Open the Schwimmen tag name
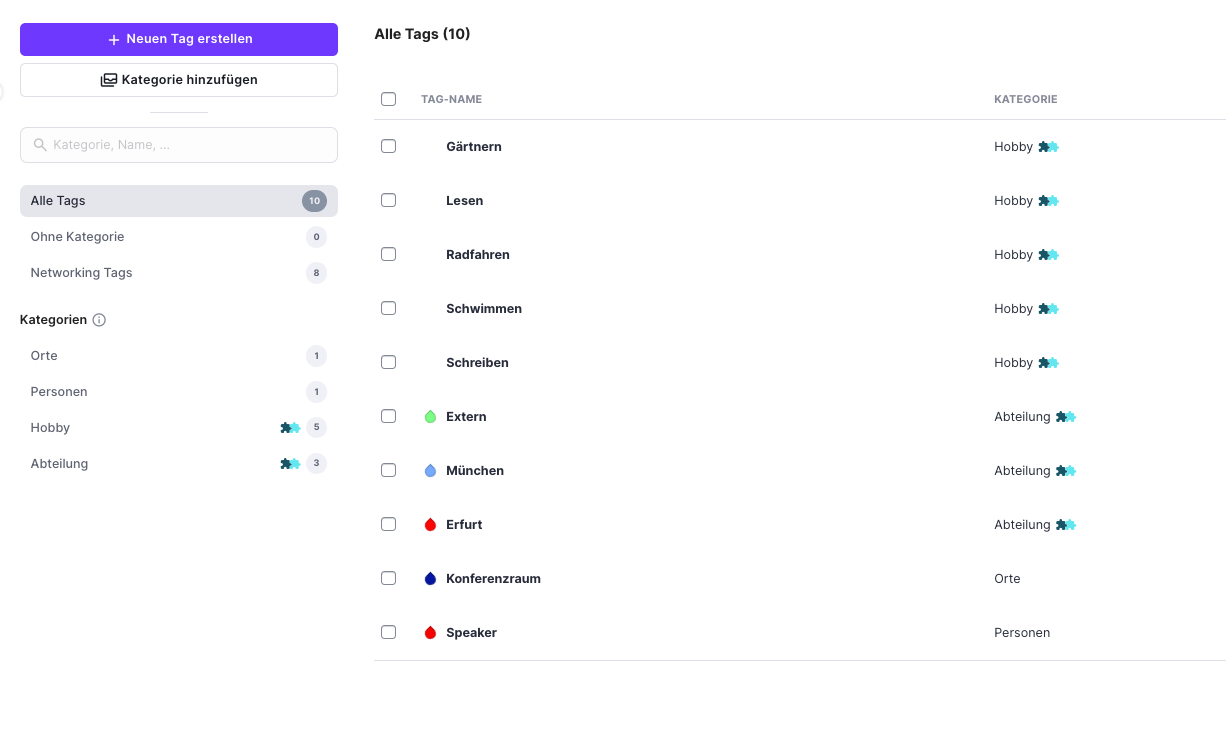 [484, 309]
